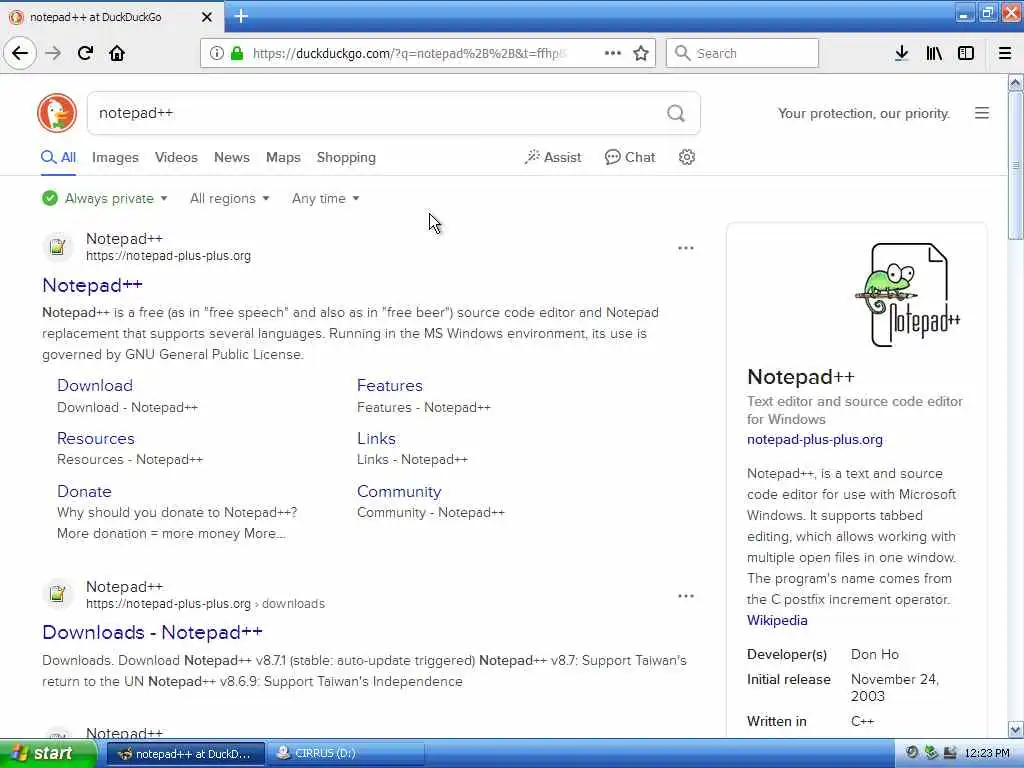Open the Downloads arrow in toolbar
This screenshot has height=768, width=1024.
click(x=902, y=53)
